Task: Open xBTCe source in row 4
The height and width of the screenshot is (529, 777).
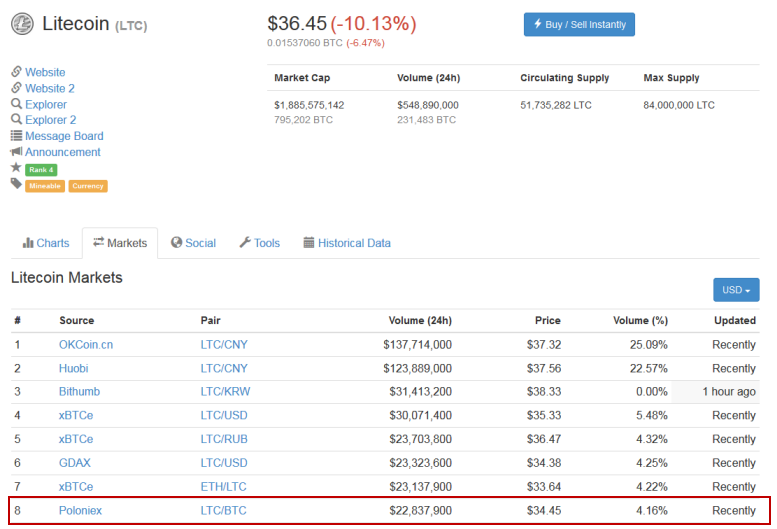Action: click(x=76, y=416)
